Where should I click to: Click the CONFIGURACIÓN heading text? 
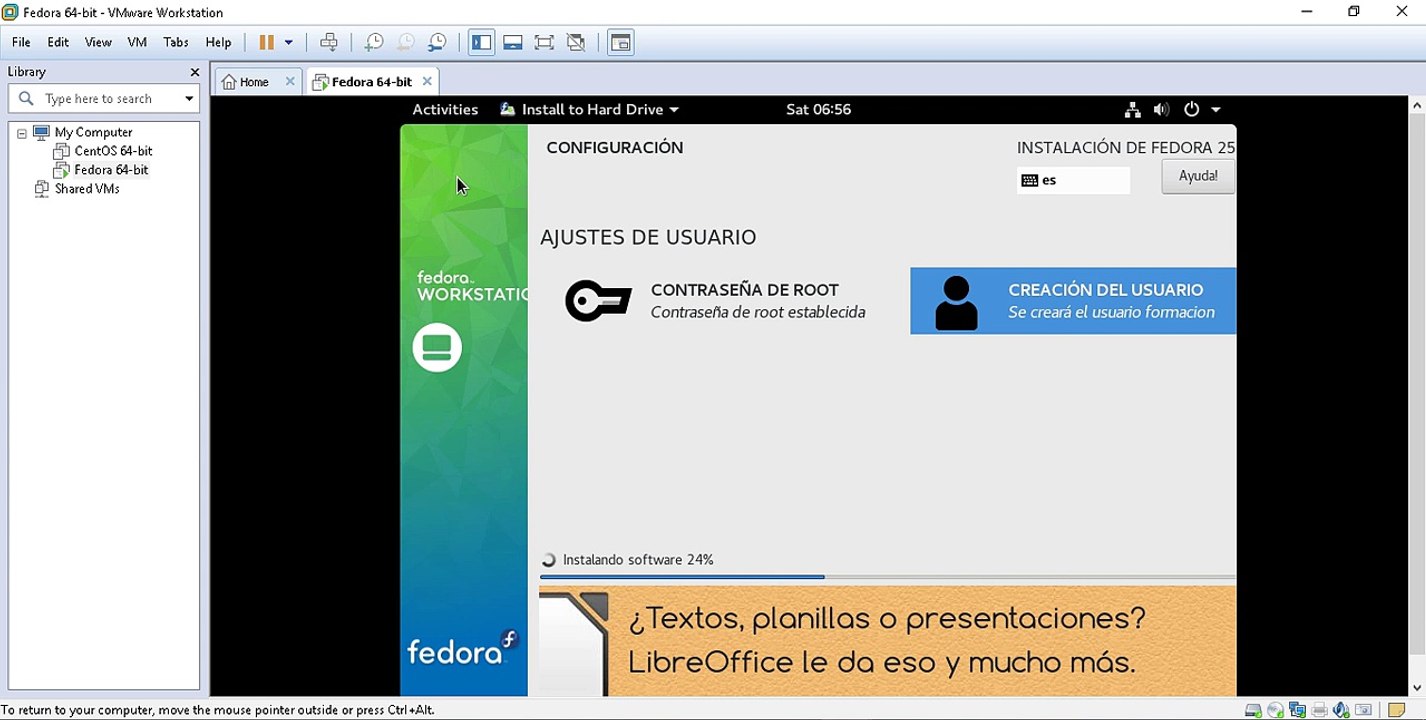point(615,147)
